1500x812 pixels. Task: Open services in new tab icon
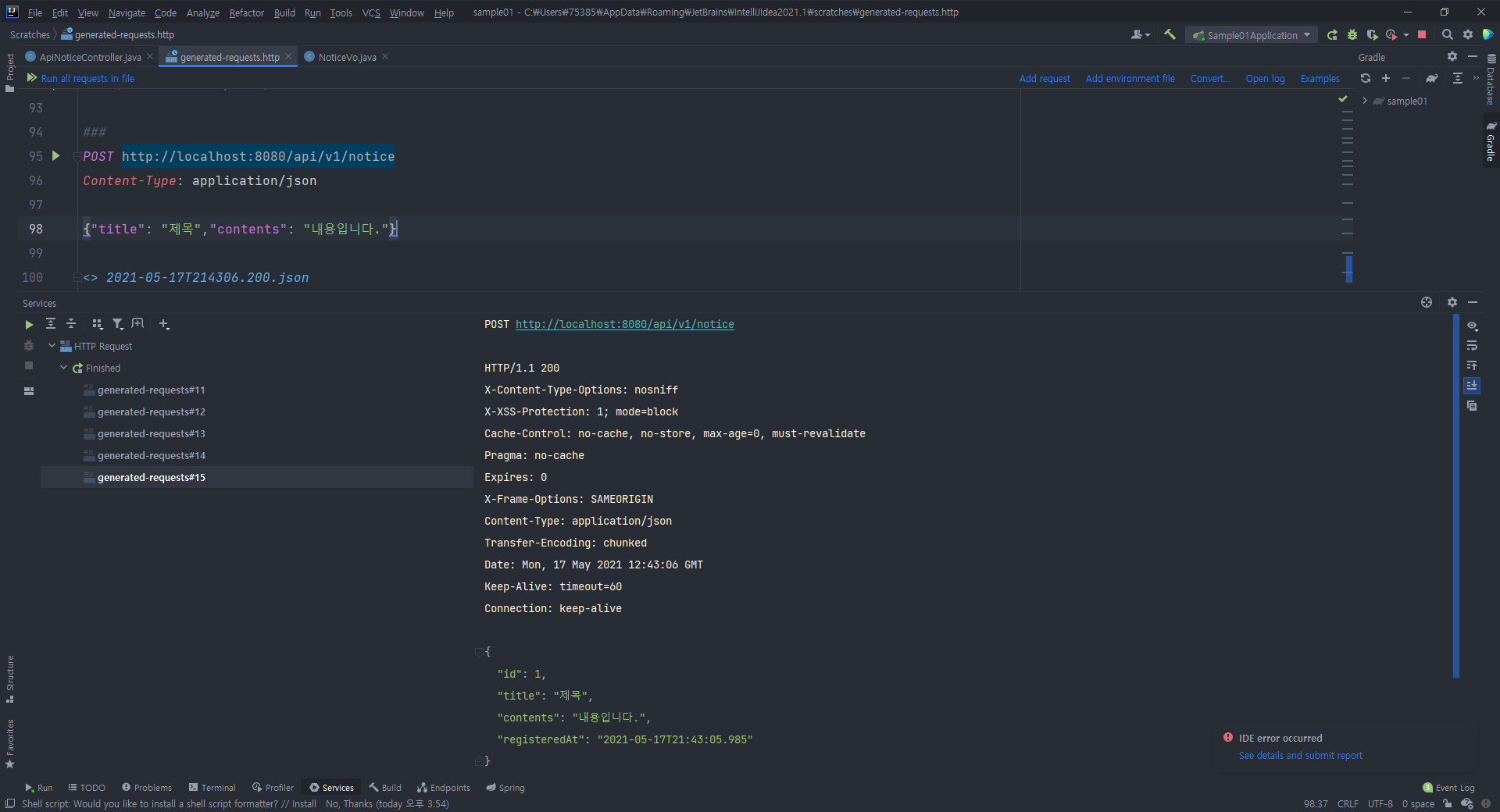pyautogui.click(x=137, y=324)
